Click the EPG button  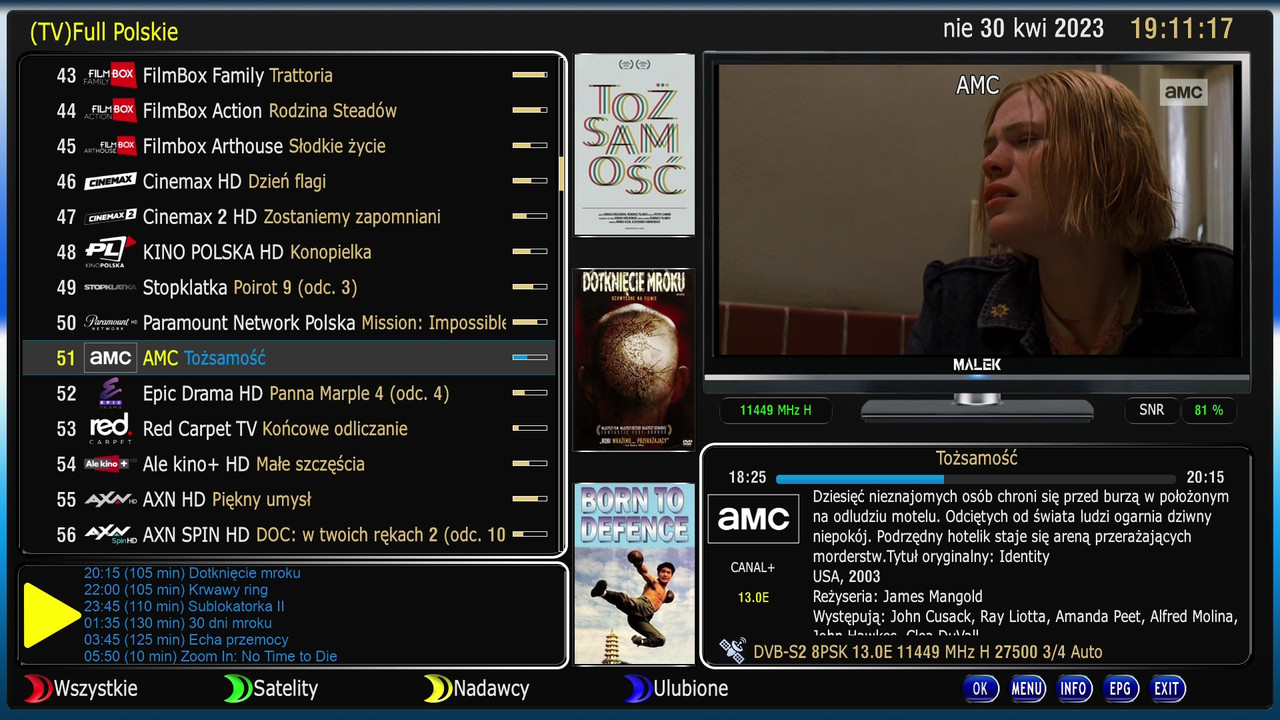point(1120,688)
